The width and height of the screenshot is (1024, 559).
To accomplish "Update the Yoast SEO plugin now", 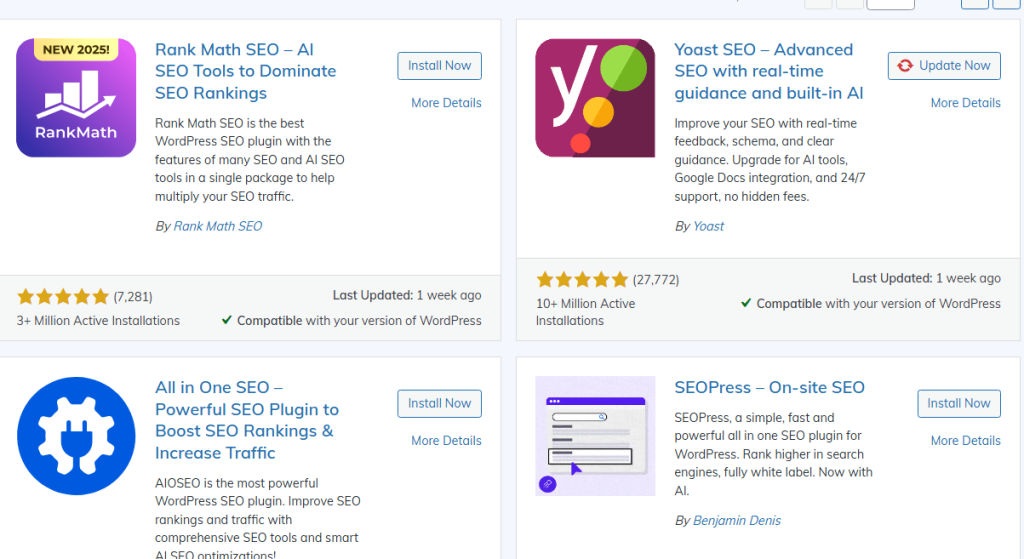I will (x=944, y=66).
